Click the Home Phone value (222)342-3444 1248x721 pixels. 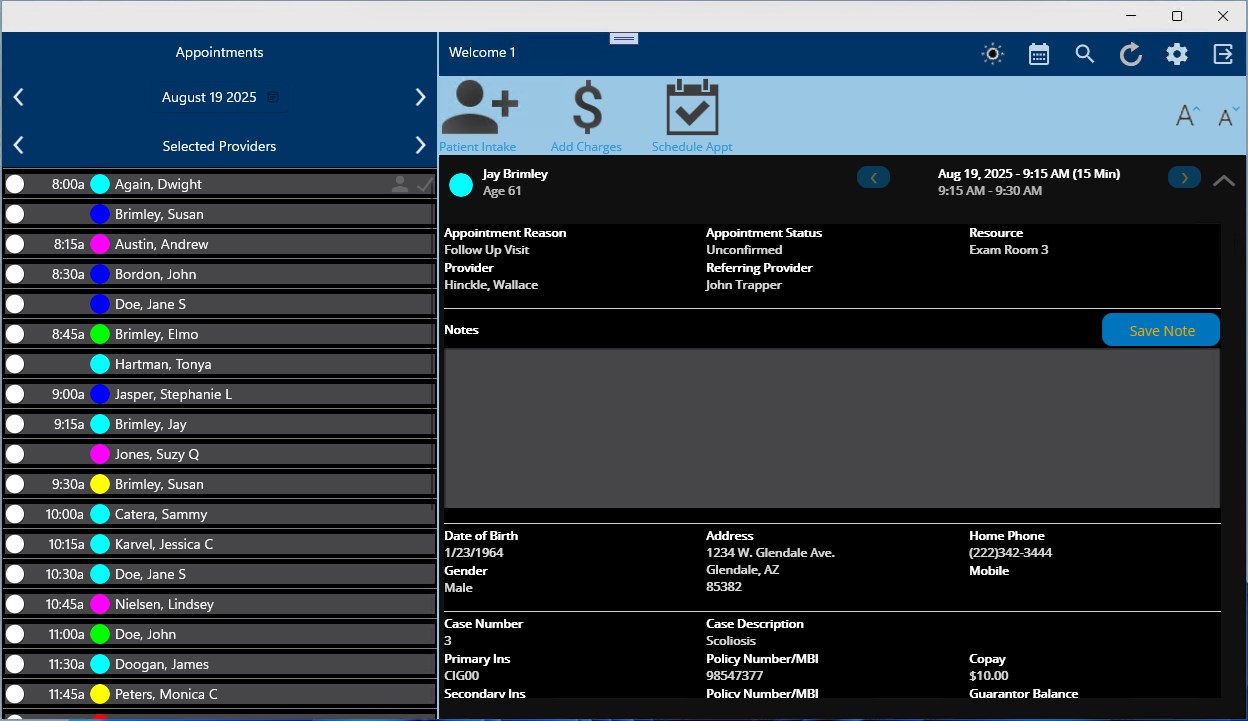(x=1010, y=553)
